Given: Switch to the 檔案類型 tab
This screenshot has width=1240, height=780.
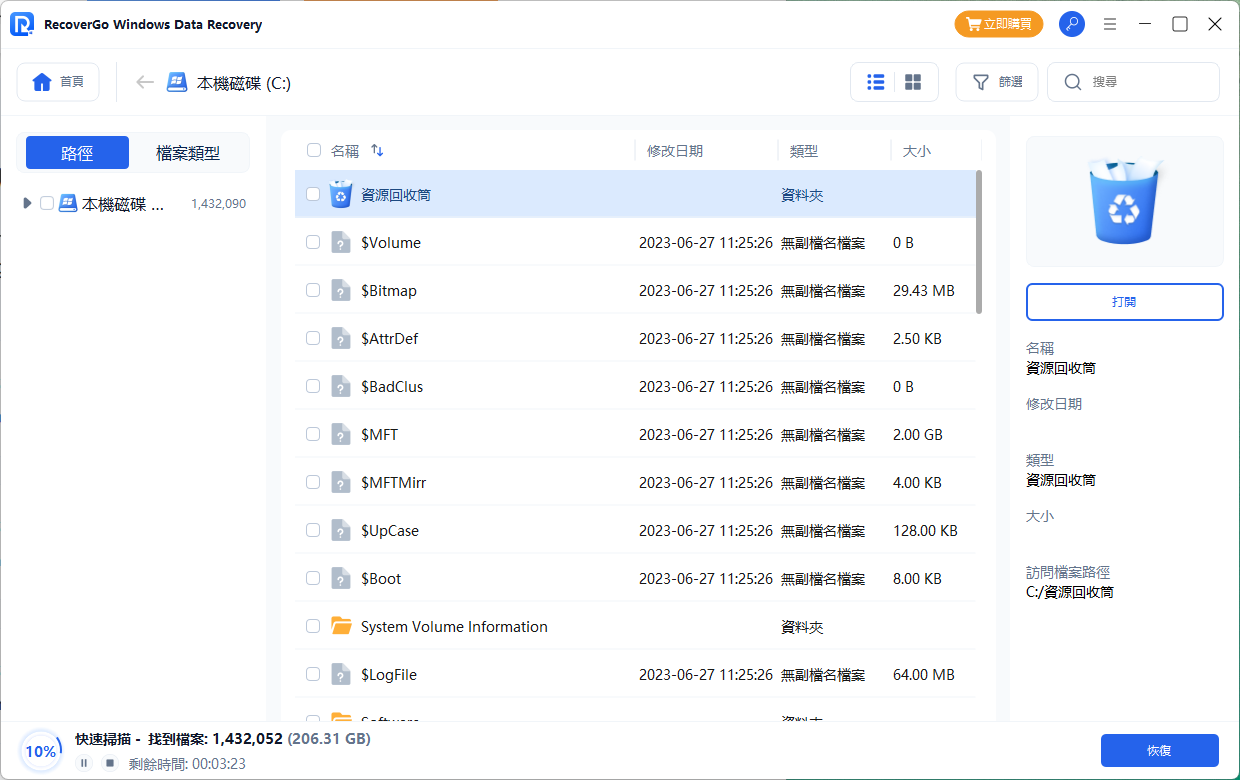Looking at the screenshot, I should pyautogui.click(x=188, y=153).
